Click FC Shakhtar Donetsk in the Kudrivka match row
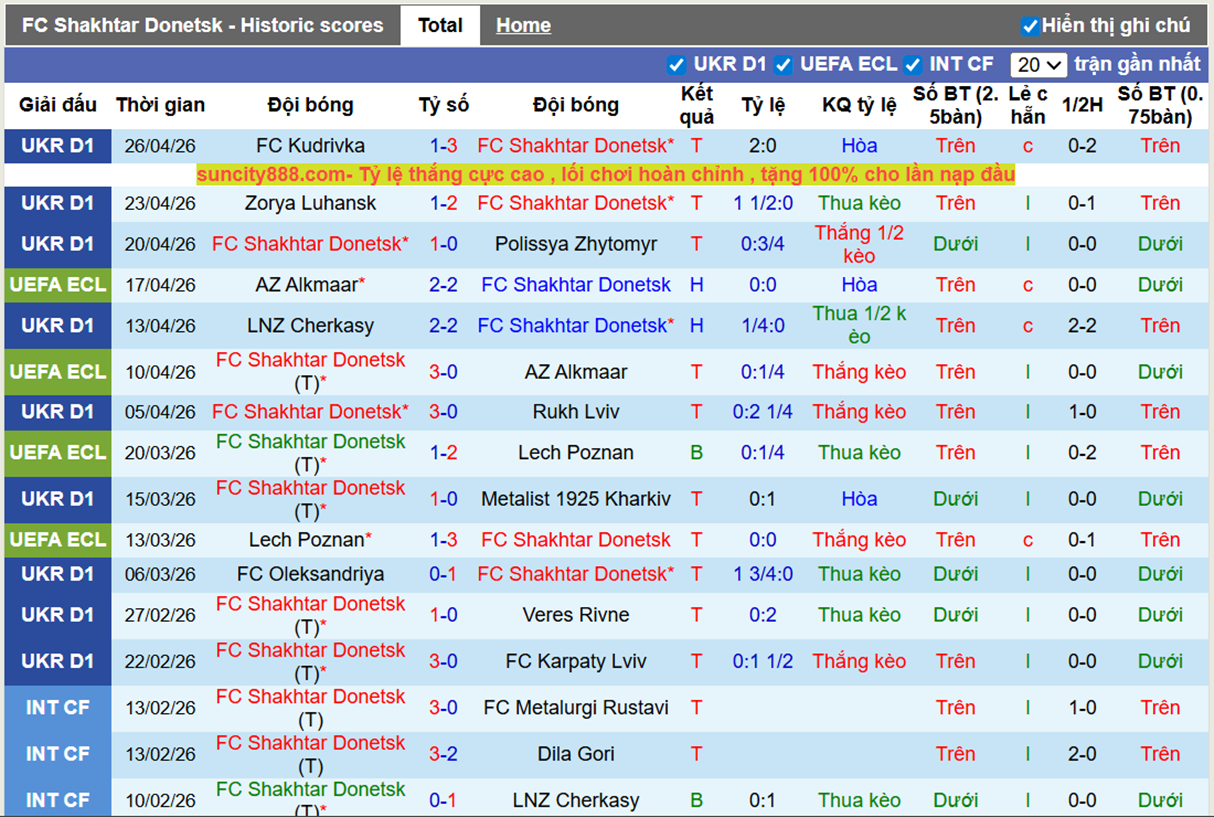This screenshot has height=817, width=1214. point(575,145)
